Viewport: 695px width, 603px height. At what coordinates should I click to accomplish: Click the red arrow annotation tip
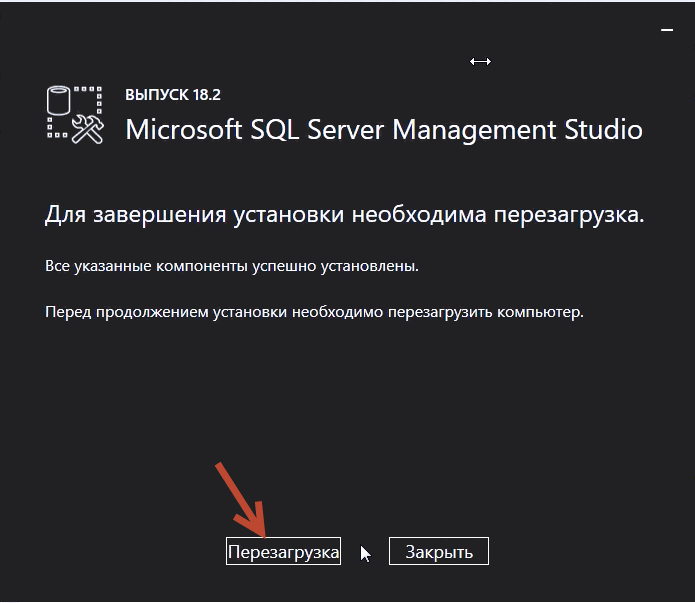(x=263, y=536)
